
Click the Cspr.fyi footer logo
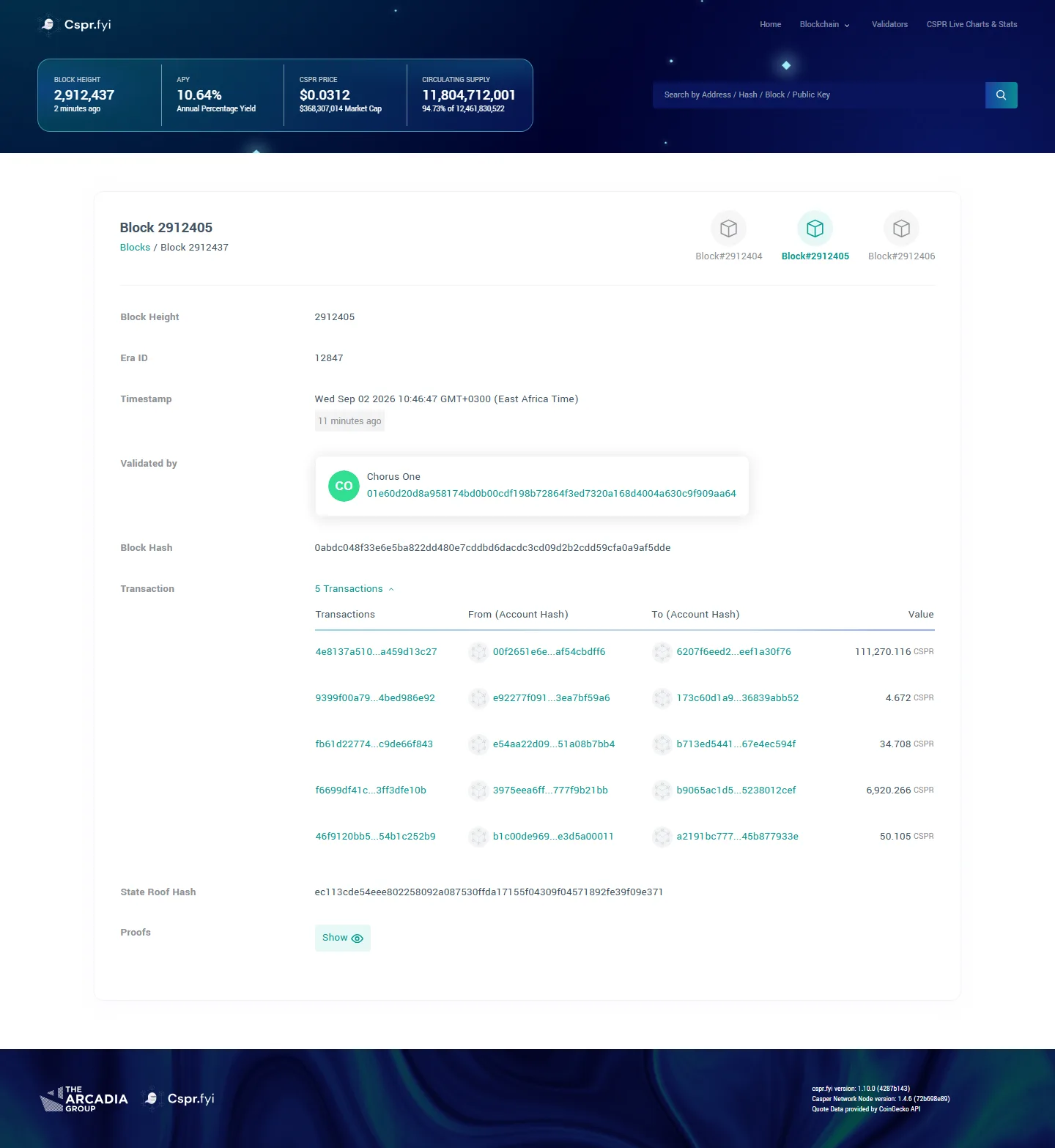click(x=179, y=1099)
